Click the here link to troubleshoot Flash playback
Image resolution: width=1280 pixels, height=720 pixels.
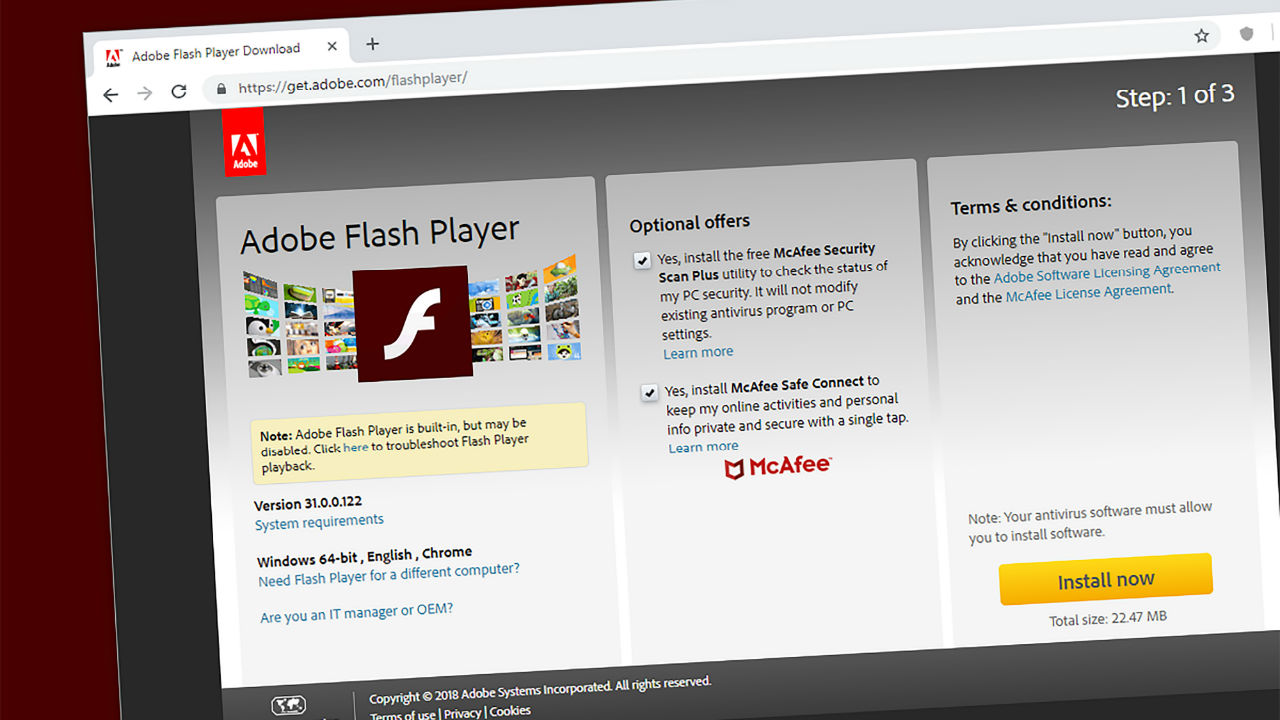tap(355, 448)
